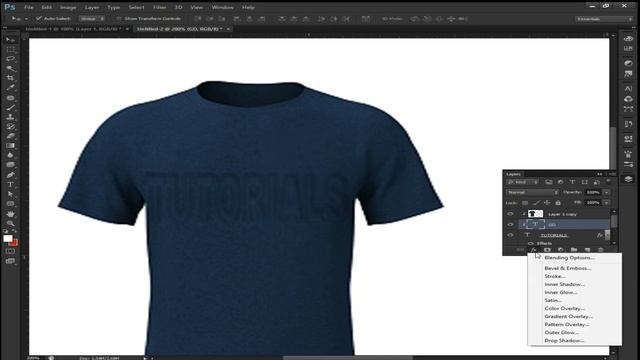The image size is (640, 360).
Task: Hide the selected text layer's visibility eye
Action: click(510, 224)
